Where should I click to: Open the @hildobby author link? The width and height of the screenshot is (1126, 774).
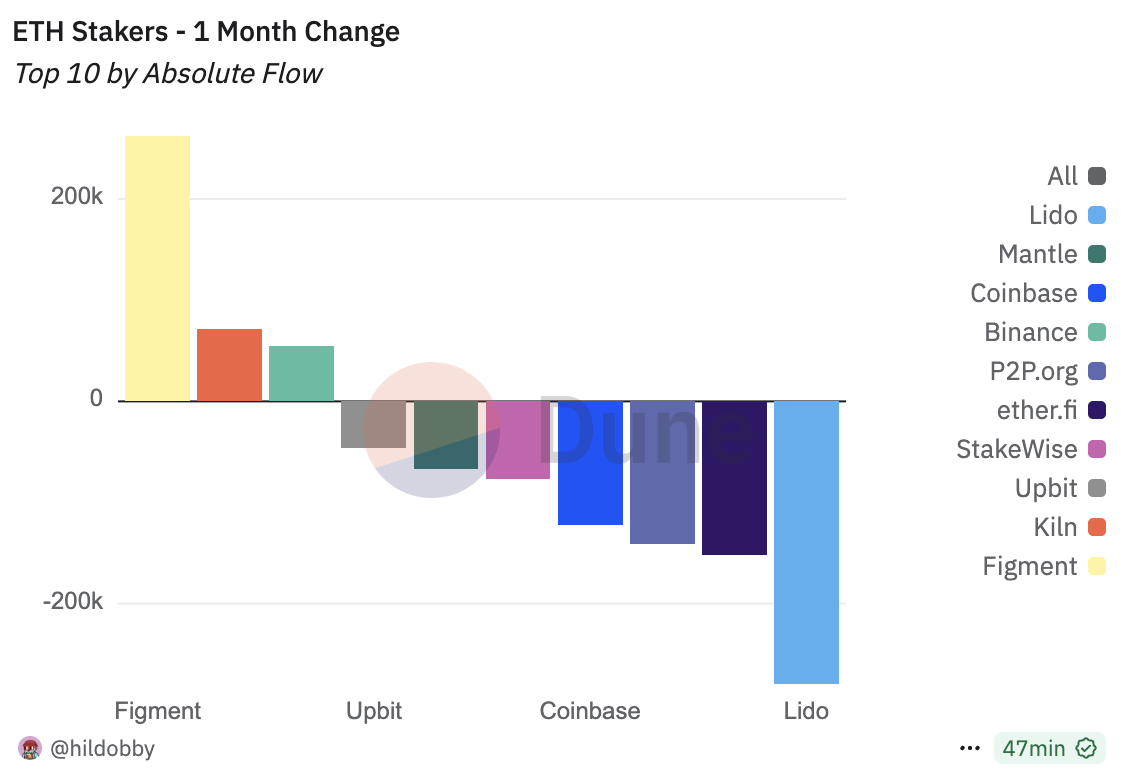pyautogui.click(x=103, y=748)
